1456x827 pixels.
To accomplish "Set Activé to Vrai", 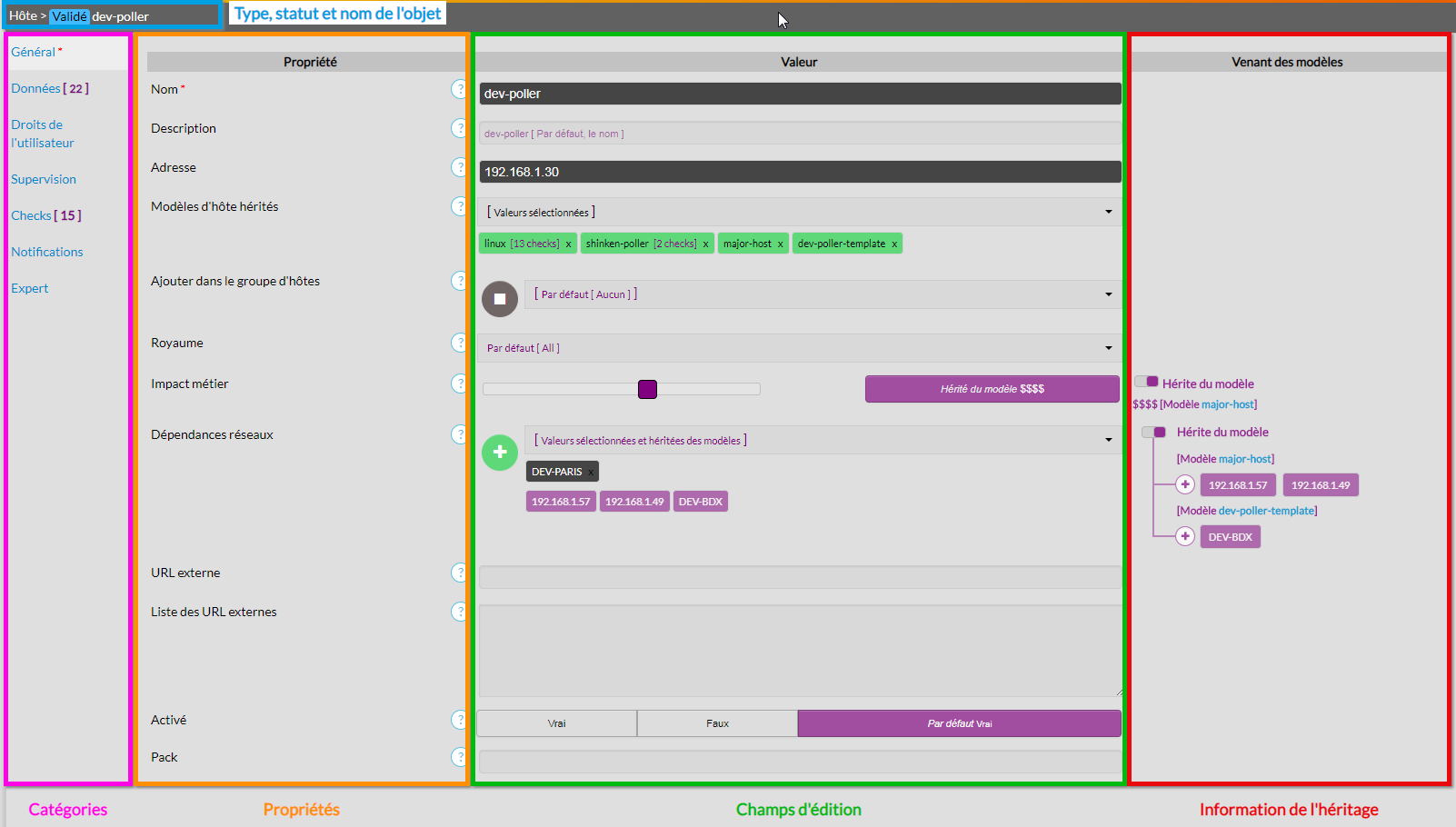I will tap(556, 723).
